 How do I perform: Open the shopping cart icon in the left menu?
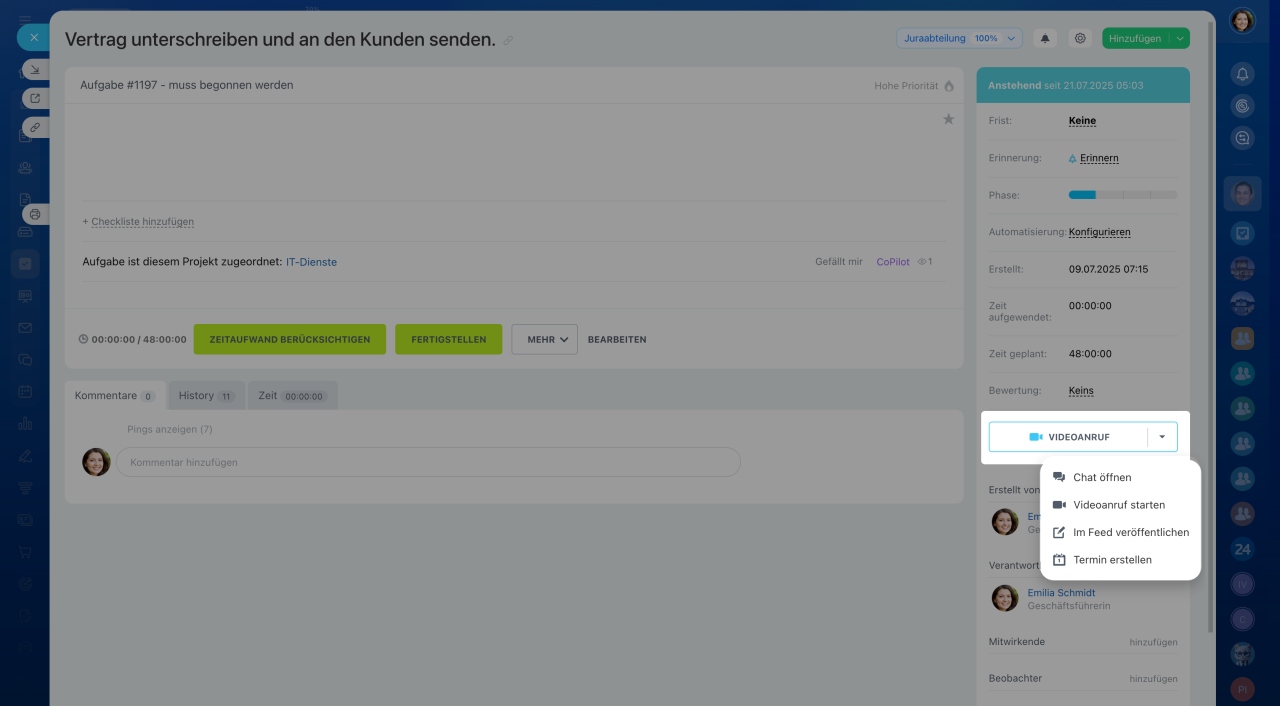(x=25, y=551)
